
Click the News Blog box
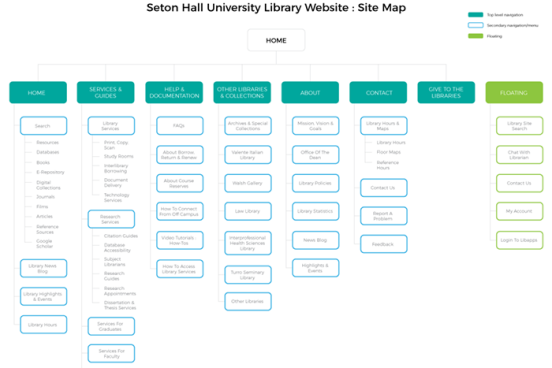point(316,240)
